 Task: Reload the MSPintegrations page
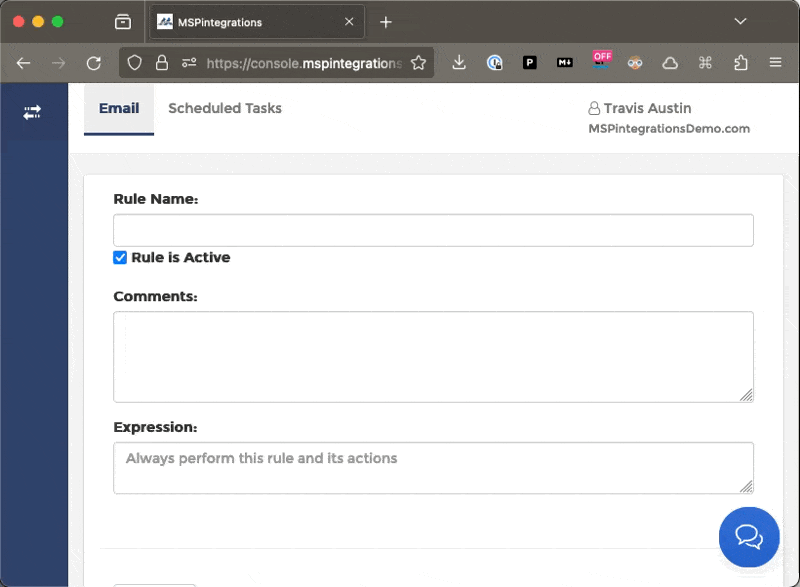(93, 61)
